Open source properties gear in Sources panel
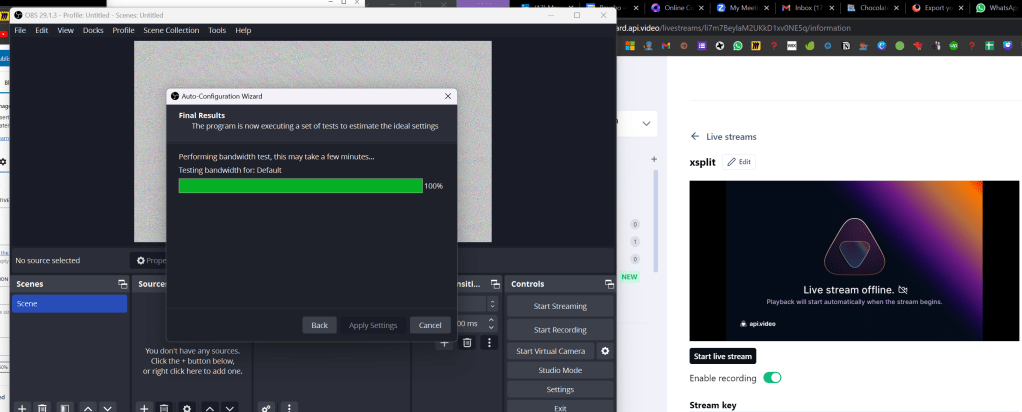The image size is (1022, 412). tap(187, 407)
